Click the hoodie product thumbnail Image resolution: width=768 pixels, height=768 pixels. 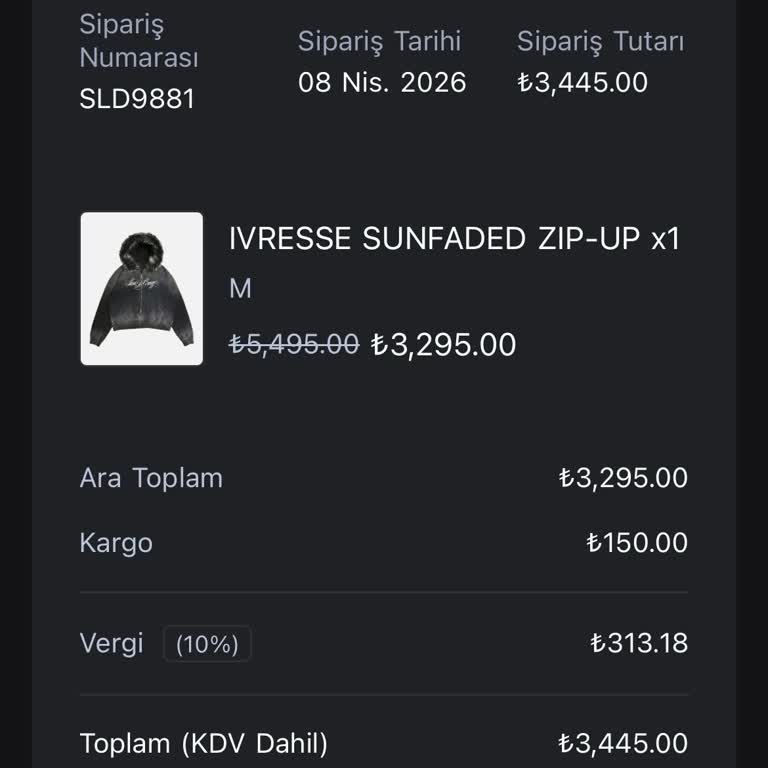point(141,289)
